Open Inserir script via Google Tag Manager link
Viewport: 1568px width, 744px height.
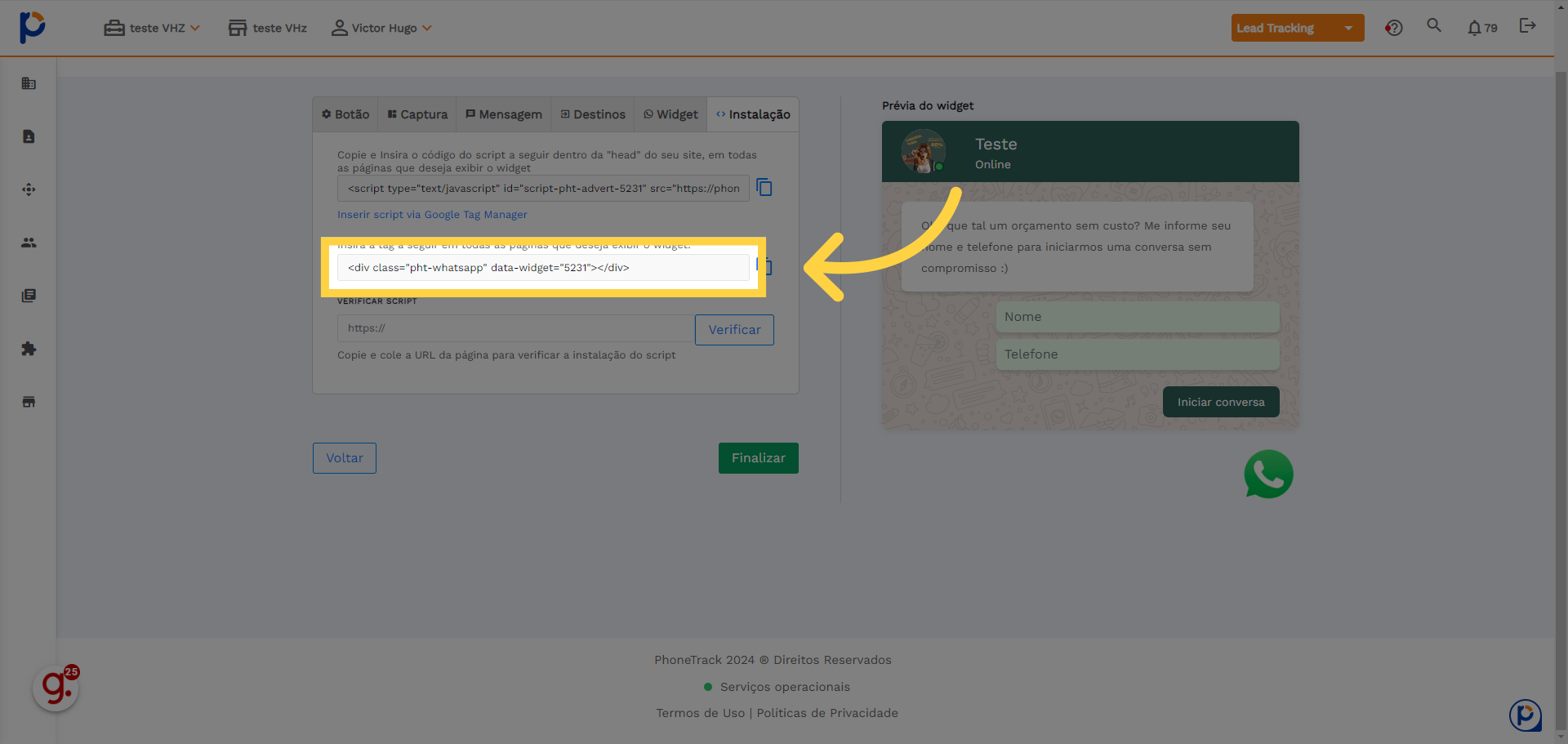432,215
